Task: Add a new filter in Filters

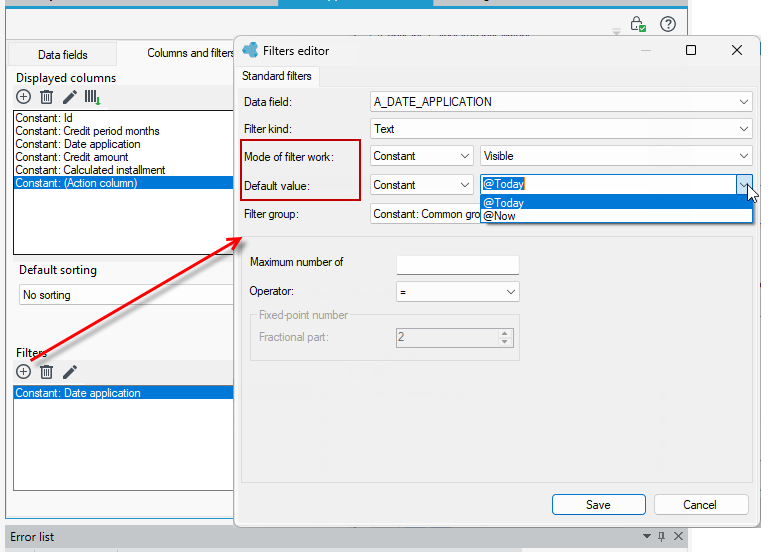Action: tap(23, 372)
